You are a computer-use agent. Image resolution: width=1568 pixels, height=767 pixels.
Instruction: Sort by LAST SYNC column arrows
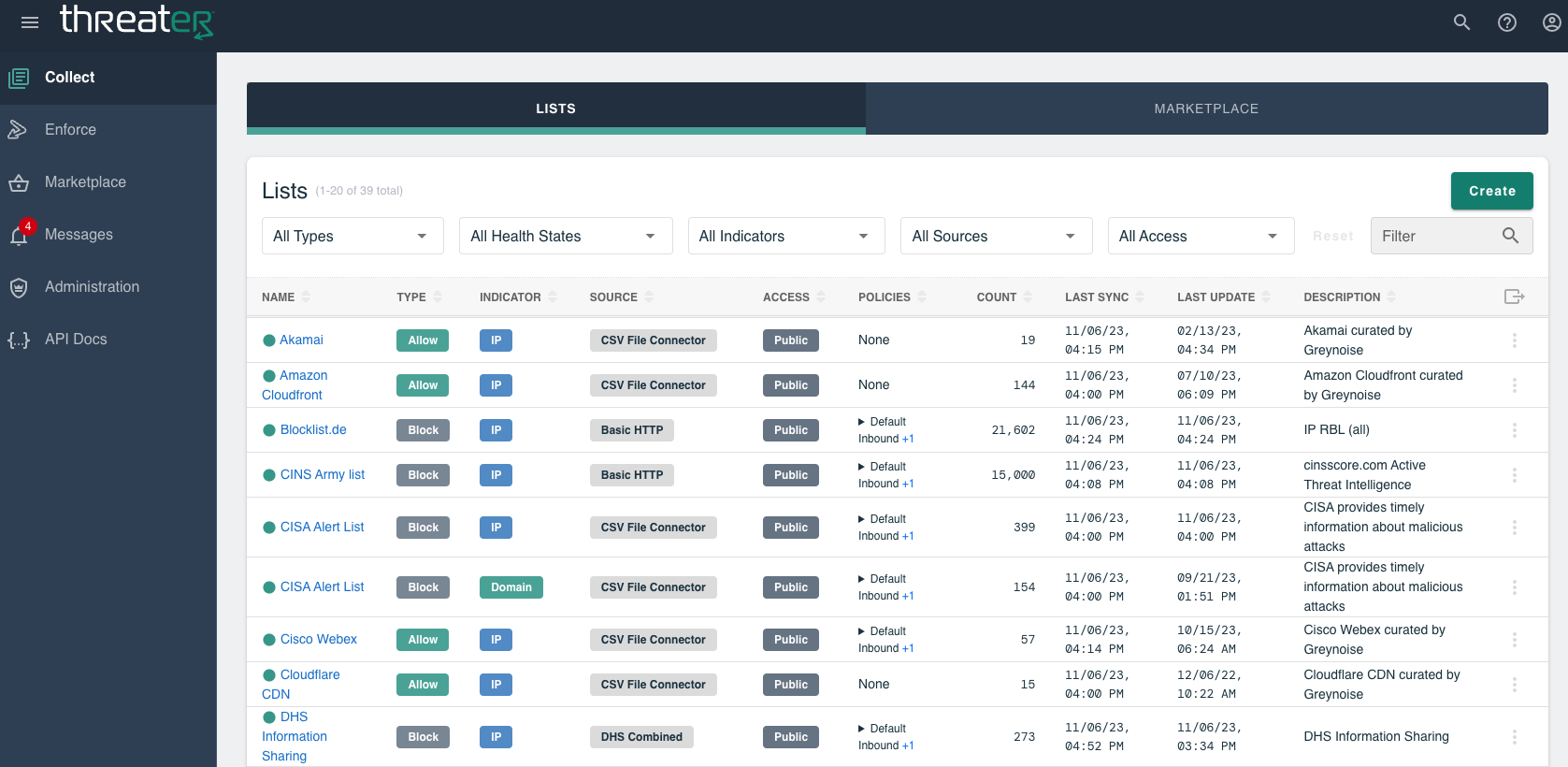(1141, 297)
